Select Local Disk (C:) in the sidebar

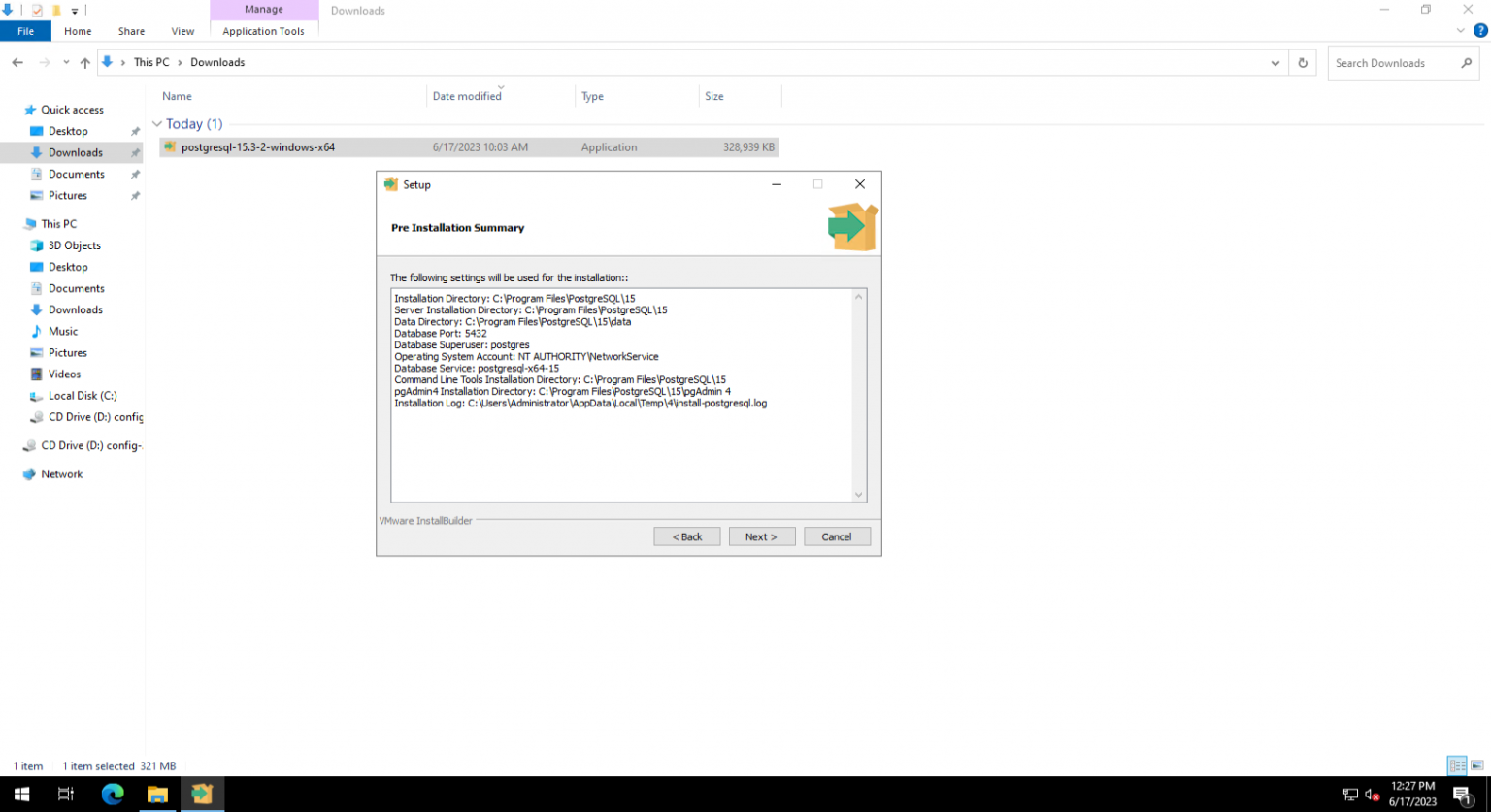click(83, 396)
